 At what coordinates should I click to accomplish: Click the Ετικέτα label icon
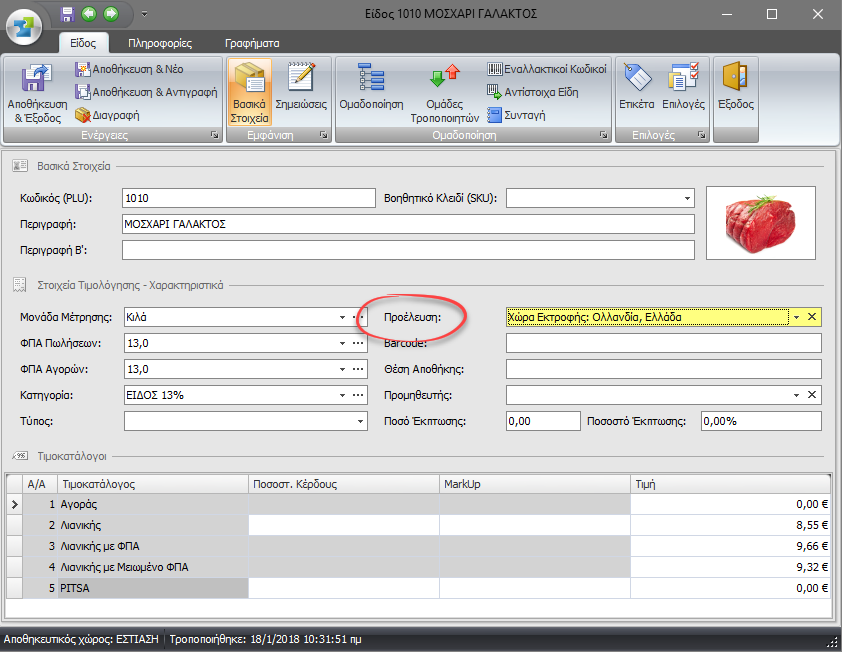tap(636, 85)
